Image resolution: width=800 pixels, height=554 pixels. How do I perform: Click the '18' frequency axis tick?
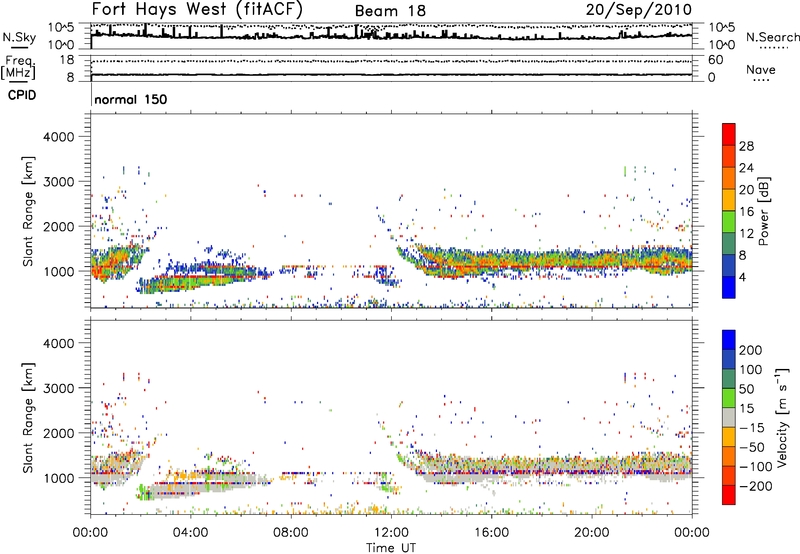pyautogui.click(x=67, y=60)
